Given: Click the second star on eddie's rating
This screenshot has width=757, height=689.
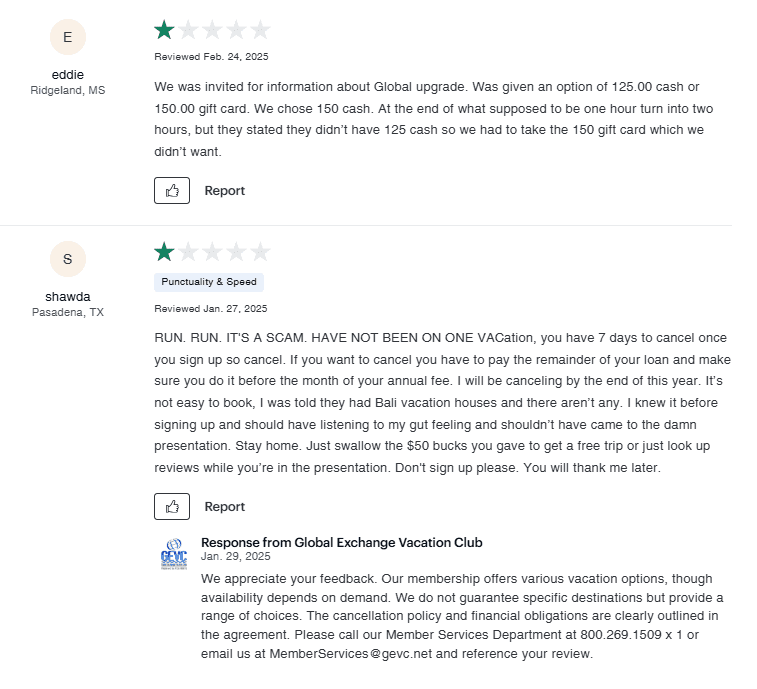Looking at the screenshot, I should coord(188,30).
